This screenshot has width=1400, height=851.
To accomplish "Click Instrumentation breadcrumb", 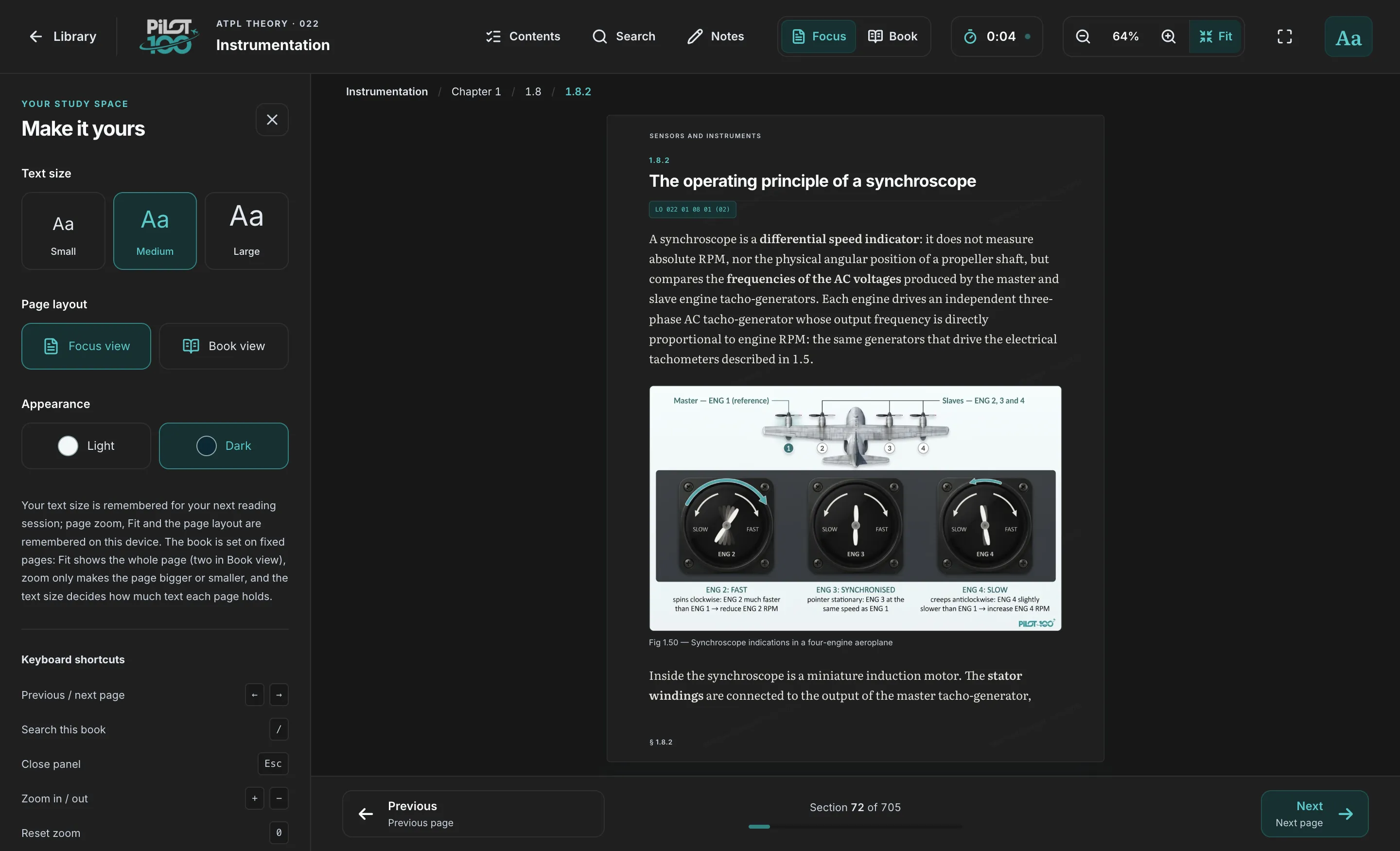I will [x=387, y=91].
